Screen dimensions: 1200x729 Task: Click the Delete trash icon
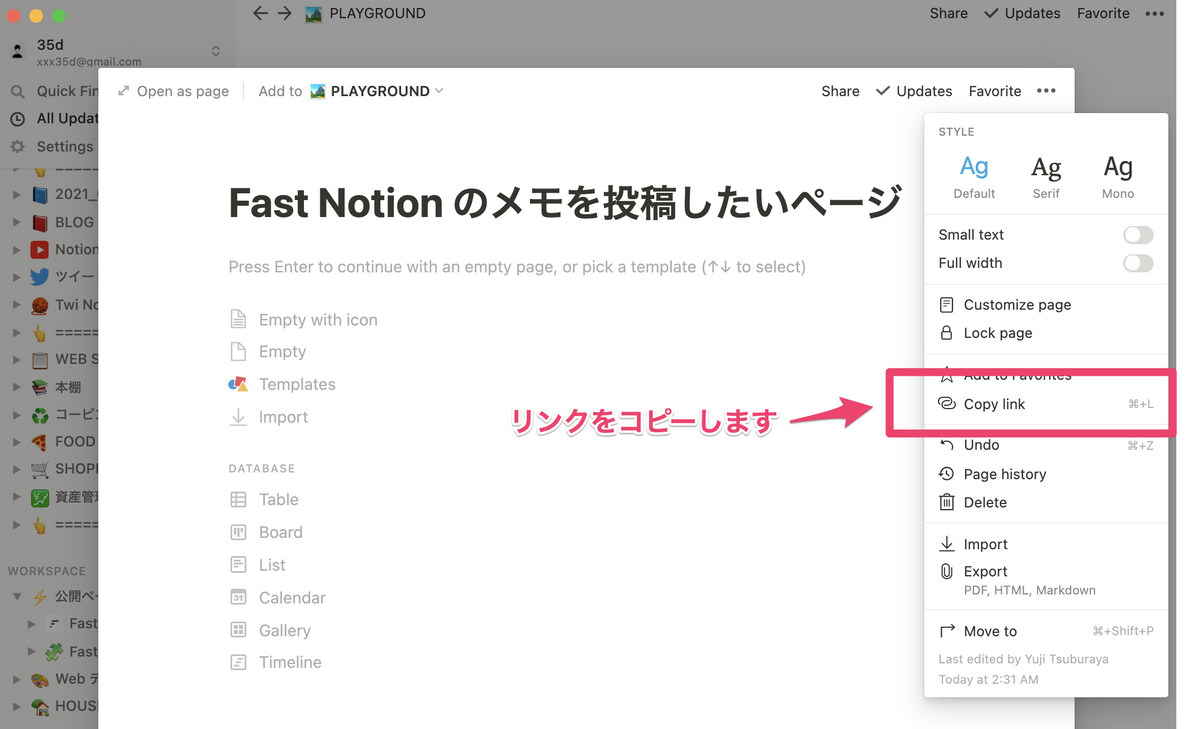pos(946,503)
